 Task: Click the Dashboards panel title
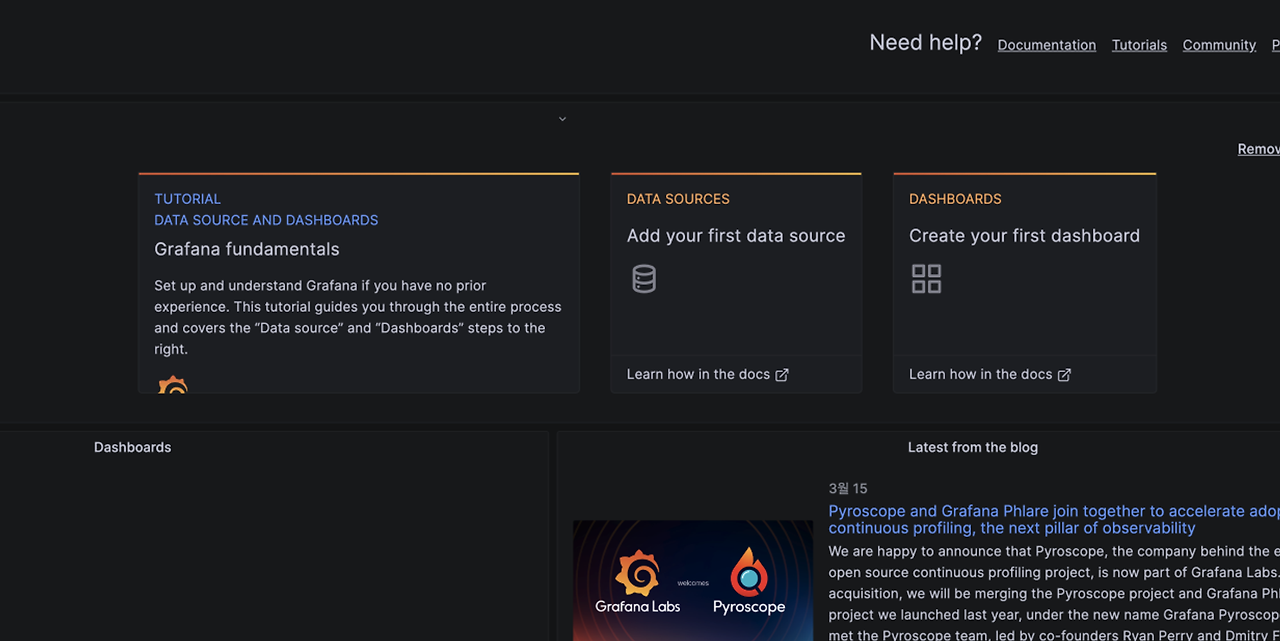tap(133, 447)
